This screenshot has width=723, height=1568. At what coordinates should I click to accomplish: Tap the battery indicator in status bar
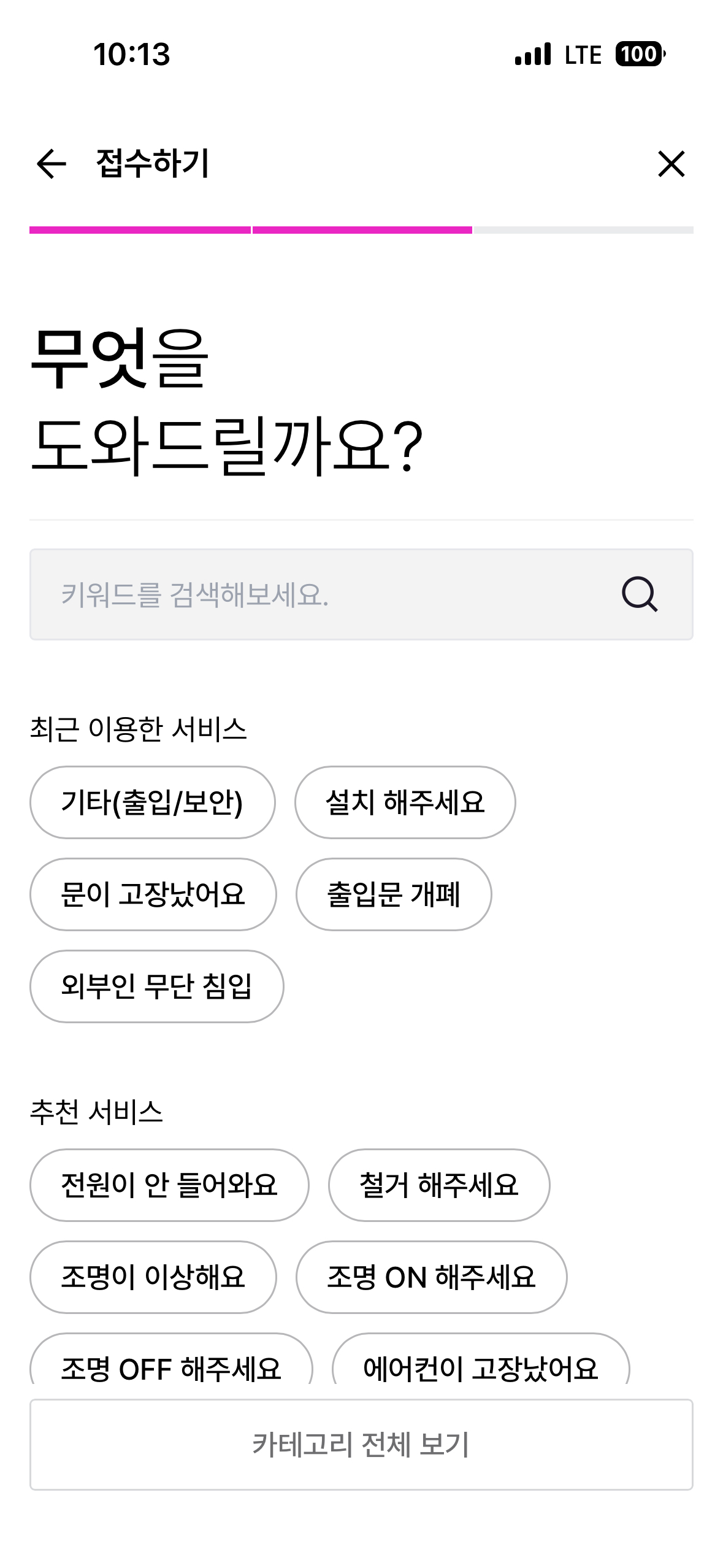(640, 54)
